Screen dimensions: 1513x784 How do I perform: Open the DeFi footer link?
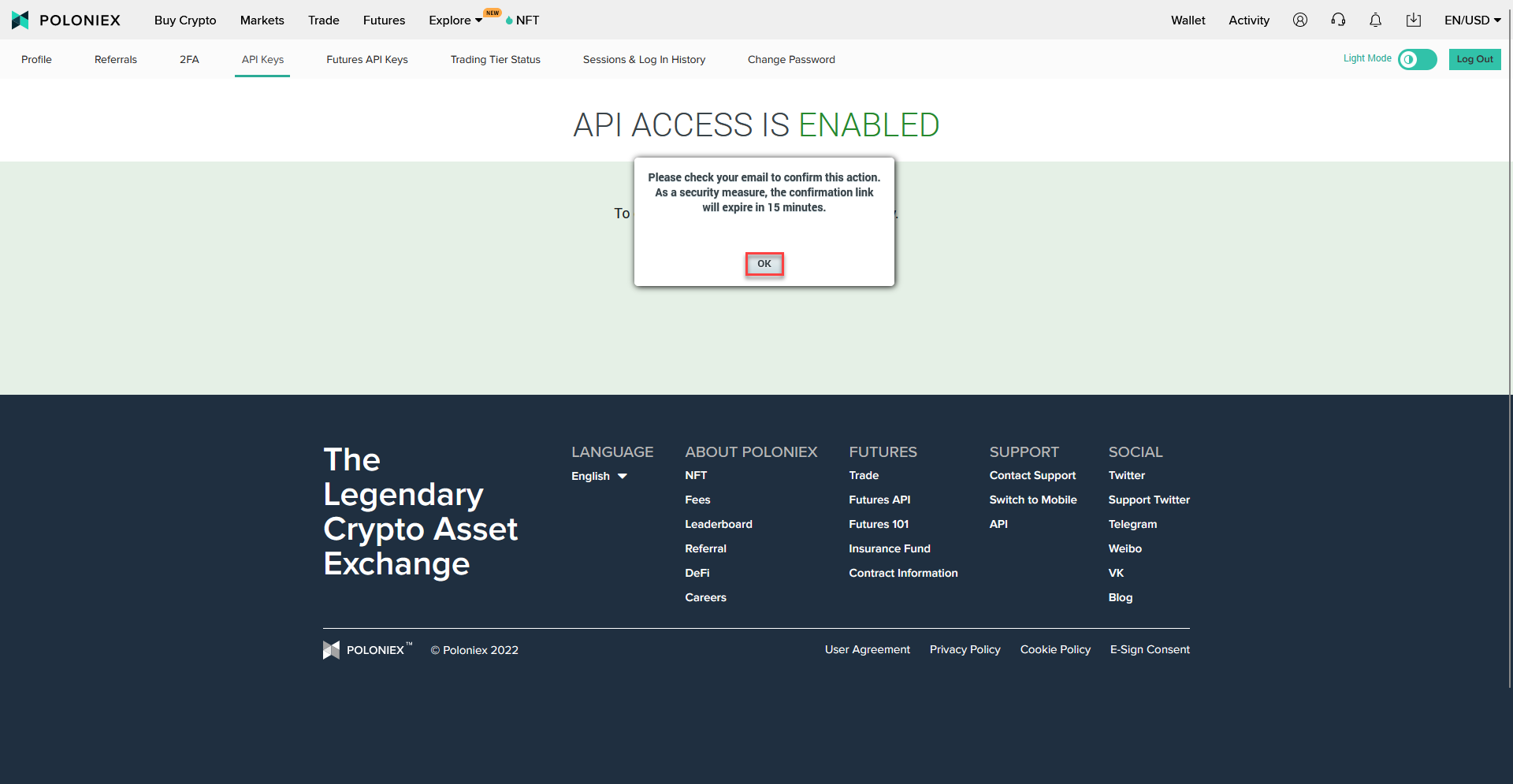[697, 573]
